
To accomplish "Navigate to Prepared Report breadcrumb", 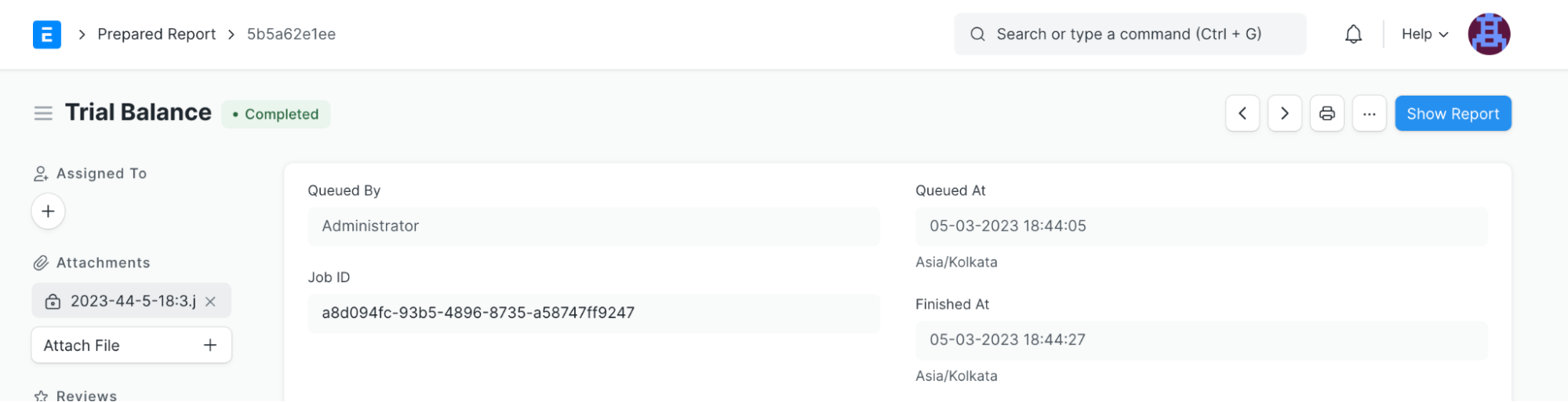I will click(156, 34).
